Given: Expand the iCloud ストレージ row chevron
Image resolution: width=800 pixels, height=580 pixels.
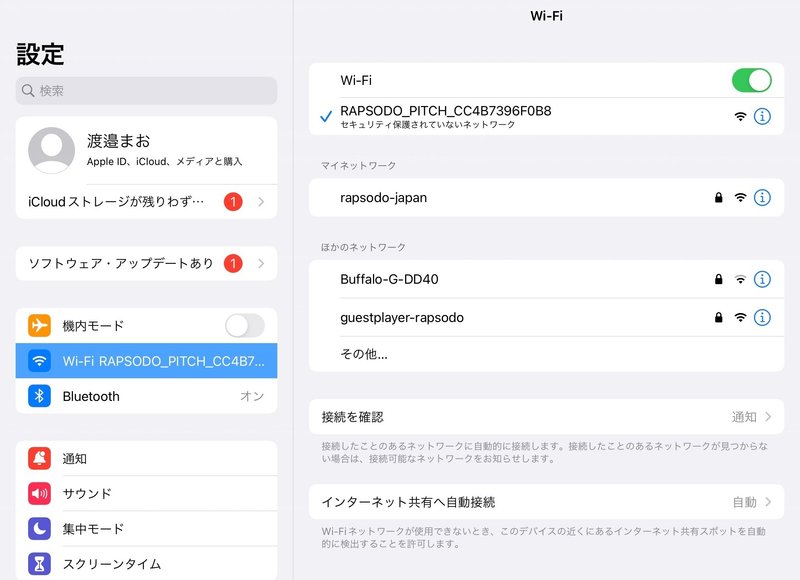Looking at the screenshot, I should pyautogui.click(x=261, y=202).
